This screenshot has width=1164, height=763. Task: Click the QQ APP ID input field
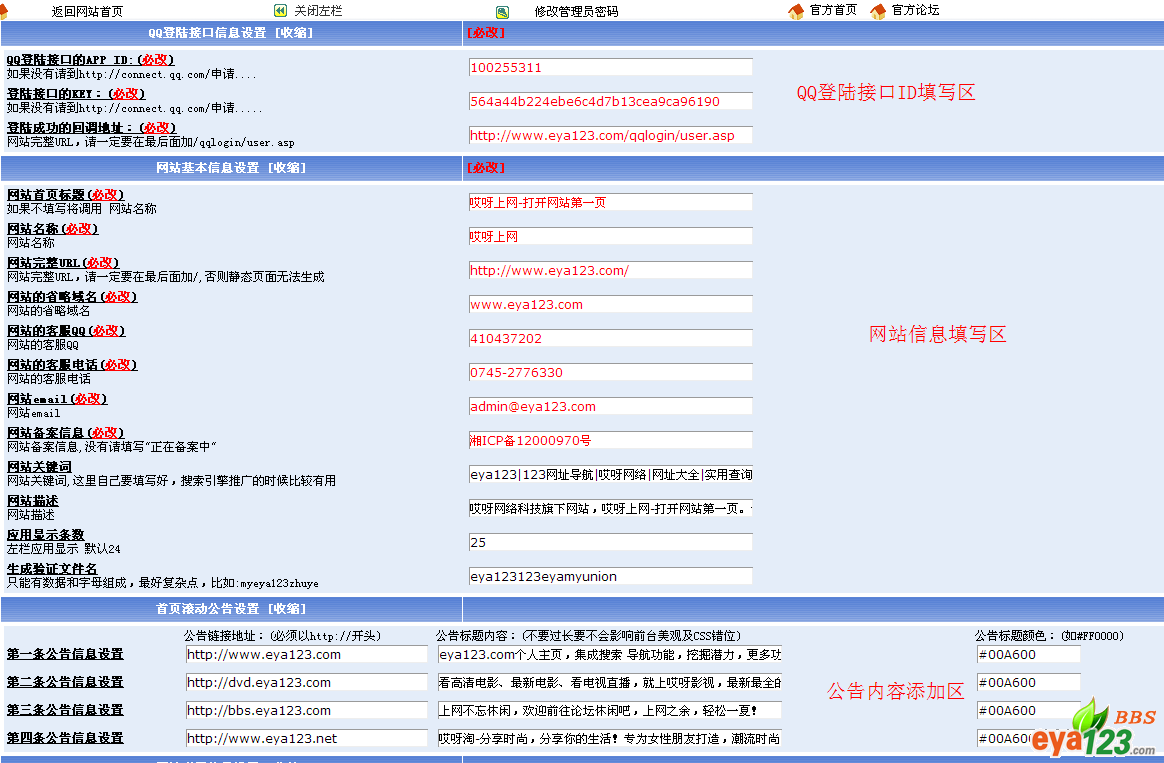pos(610,68)
